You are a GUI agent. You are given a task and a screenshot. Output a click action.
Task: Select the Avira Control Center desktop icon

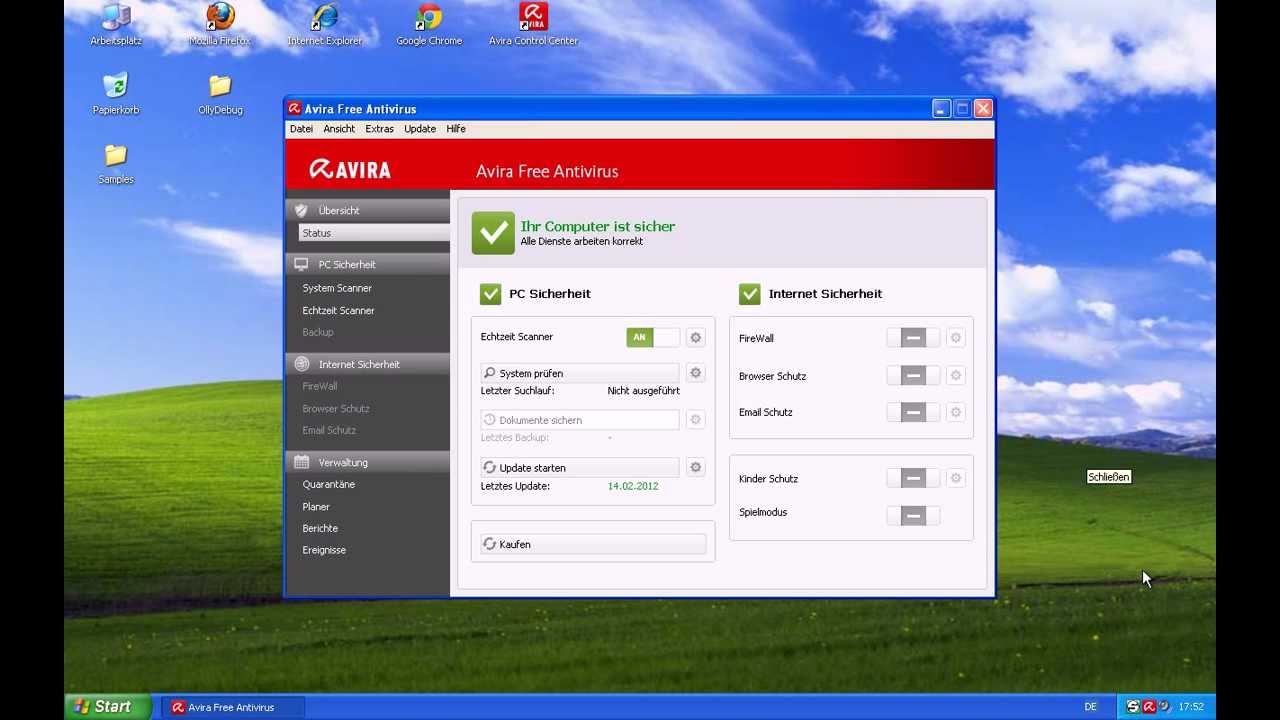[x=533, y=24]
